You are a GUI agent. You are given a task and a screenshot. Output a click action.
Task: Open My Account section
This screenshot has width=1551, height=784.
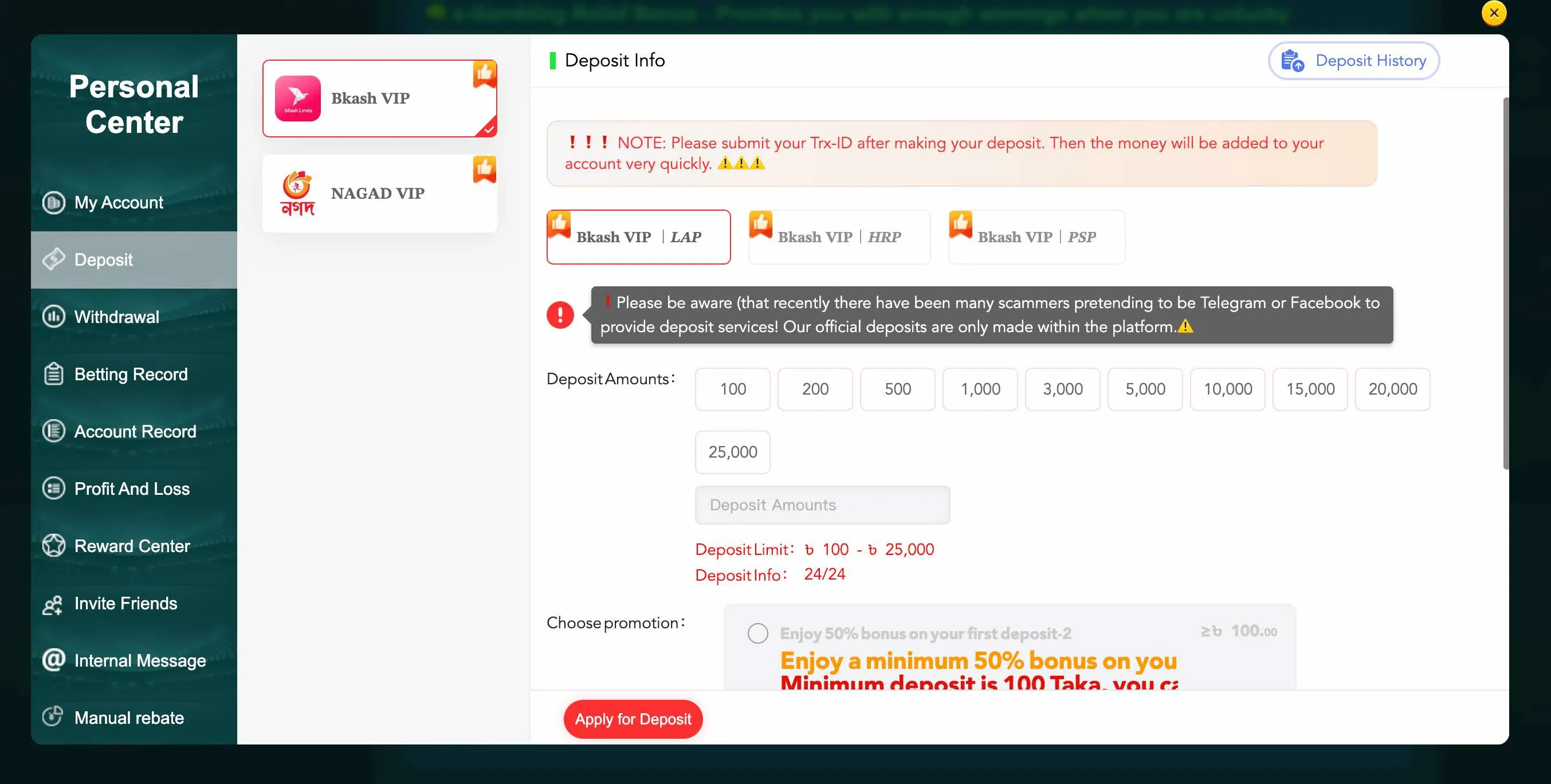[133, 202]
